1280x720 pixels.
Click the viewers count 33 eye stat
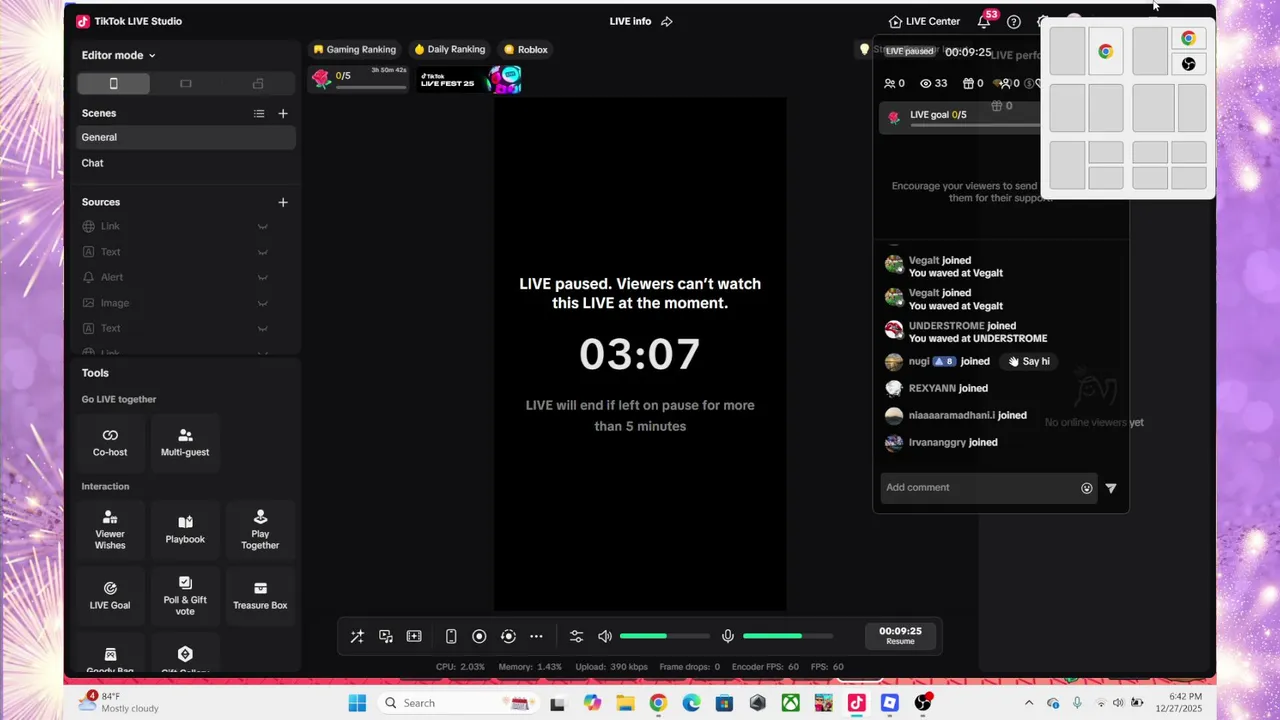[933, 84]
